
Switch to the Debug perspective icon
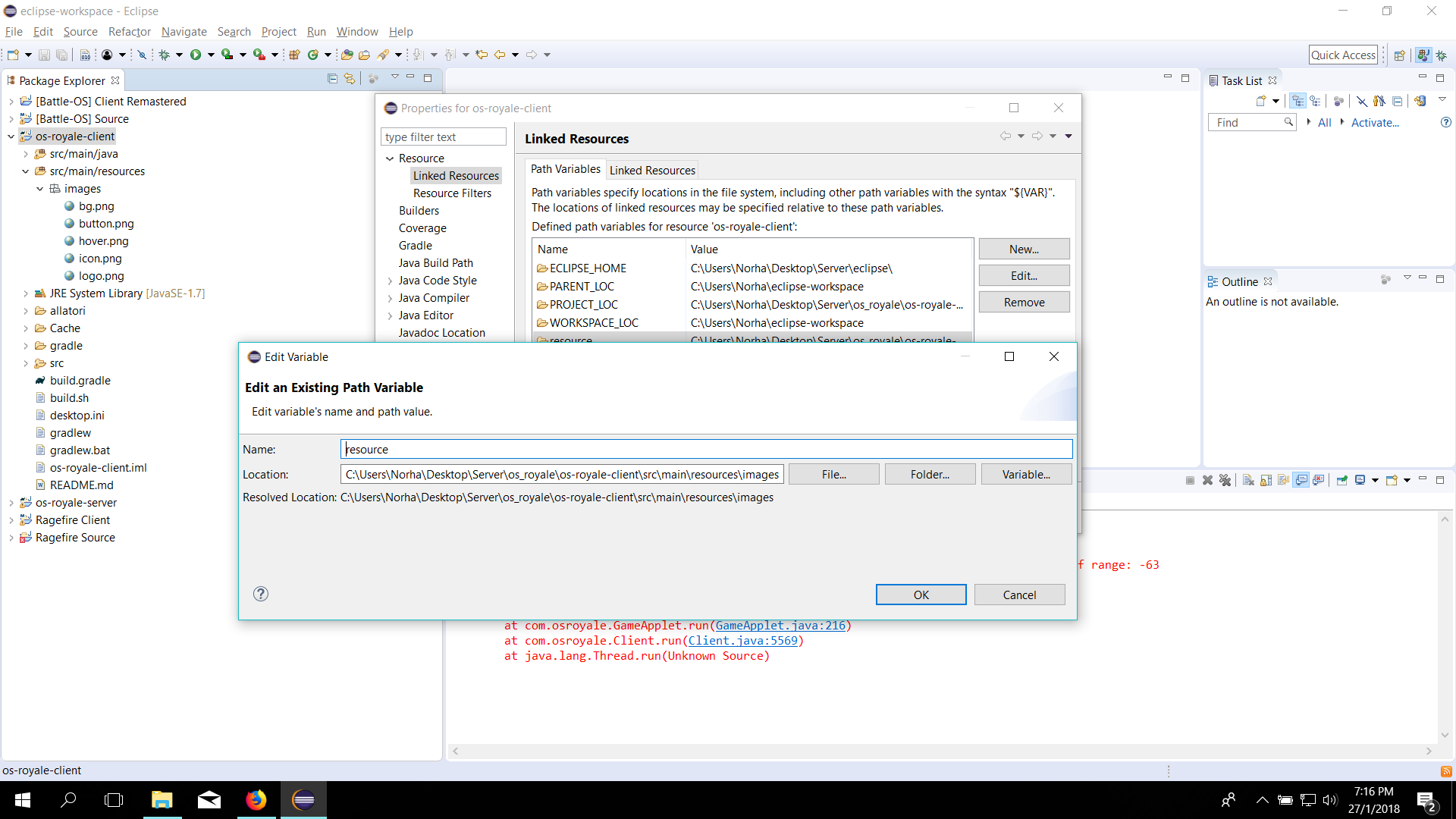tap(1442, 55)
